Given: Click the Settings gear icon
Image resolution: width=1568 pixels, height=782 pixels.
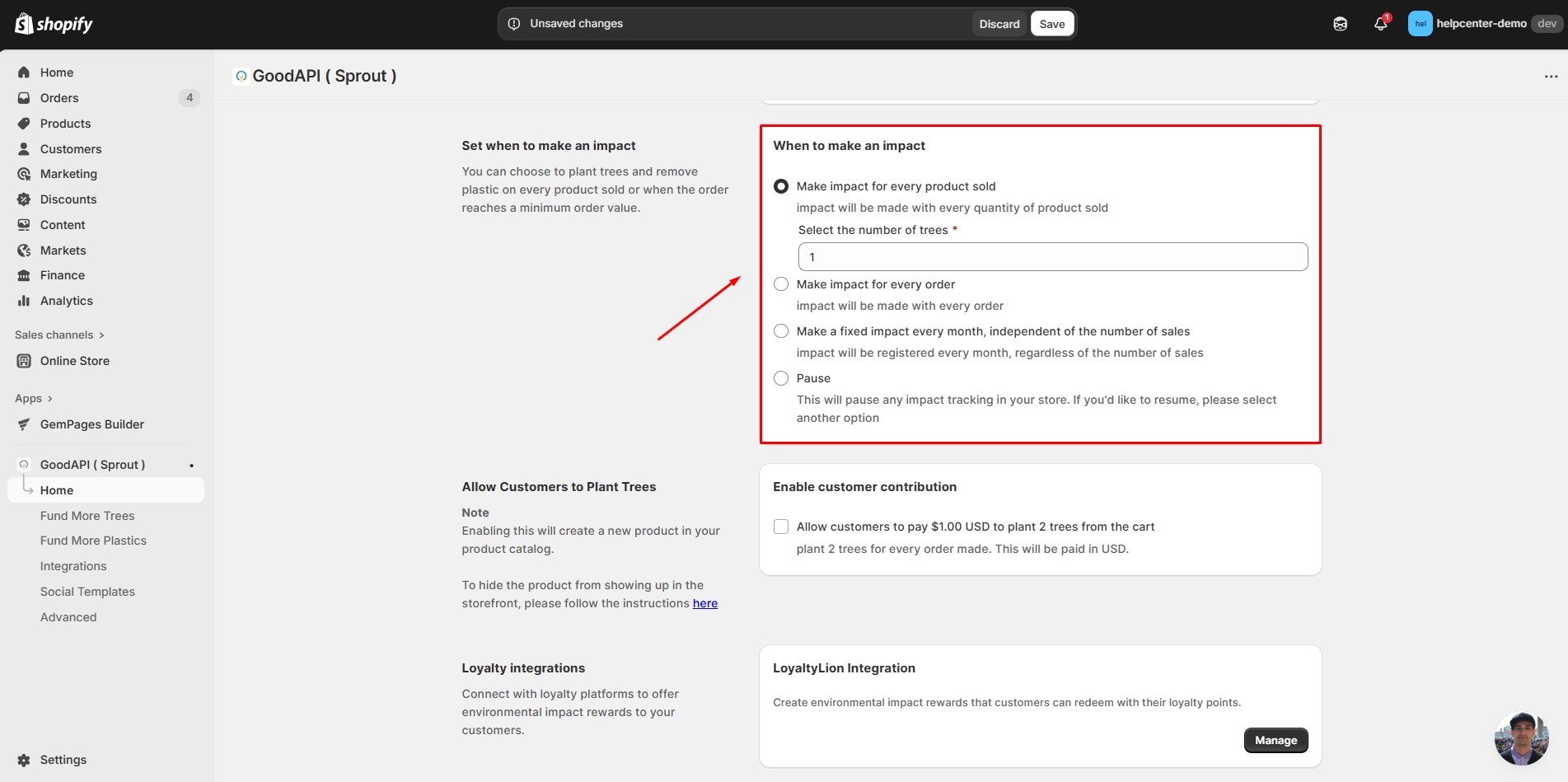Looking at the screenshot, I should [x=24, y=760].
